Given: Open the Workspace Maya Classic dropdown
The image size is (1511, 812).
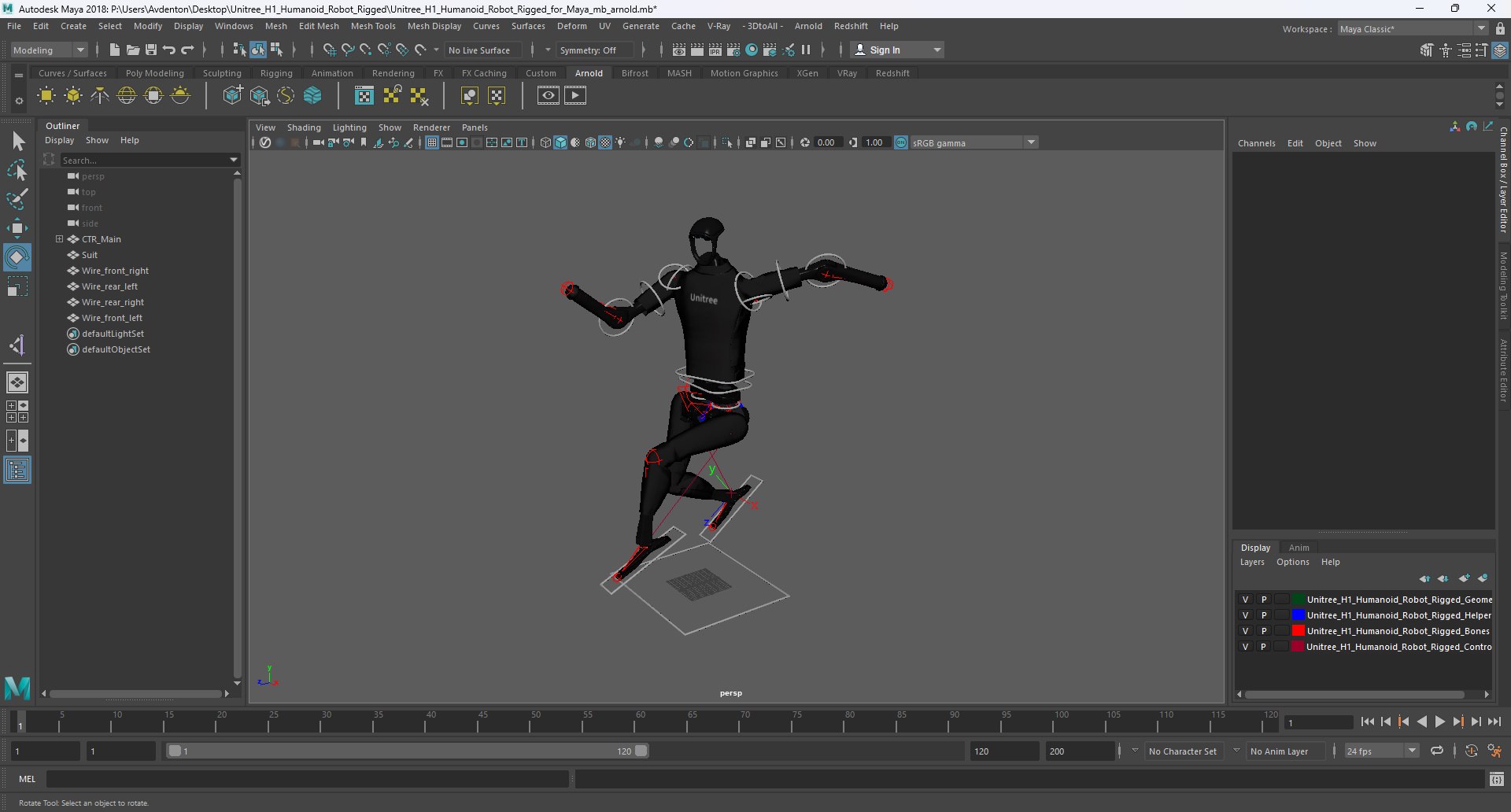Looking at the screenshot, I should pos(1413,29).
